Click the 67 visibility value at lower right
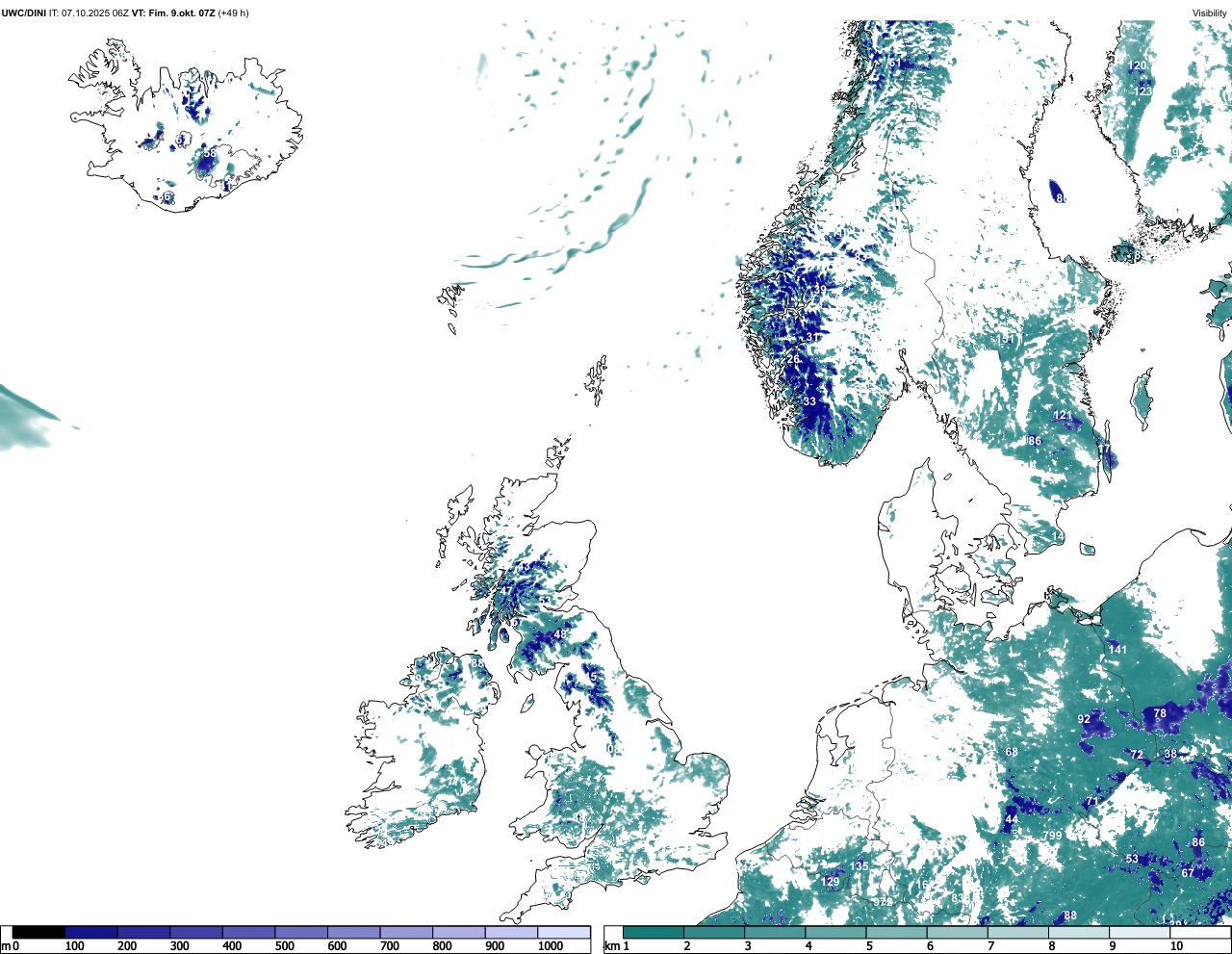 coord(1188,873)
